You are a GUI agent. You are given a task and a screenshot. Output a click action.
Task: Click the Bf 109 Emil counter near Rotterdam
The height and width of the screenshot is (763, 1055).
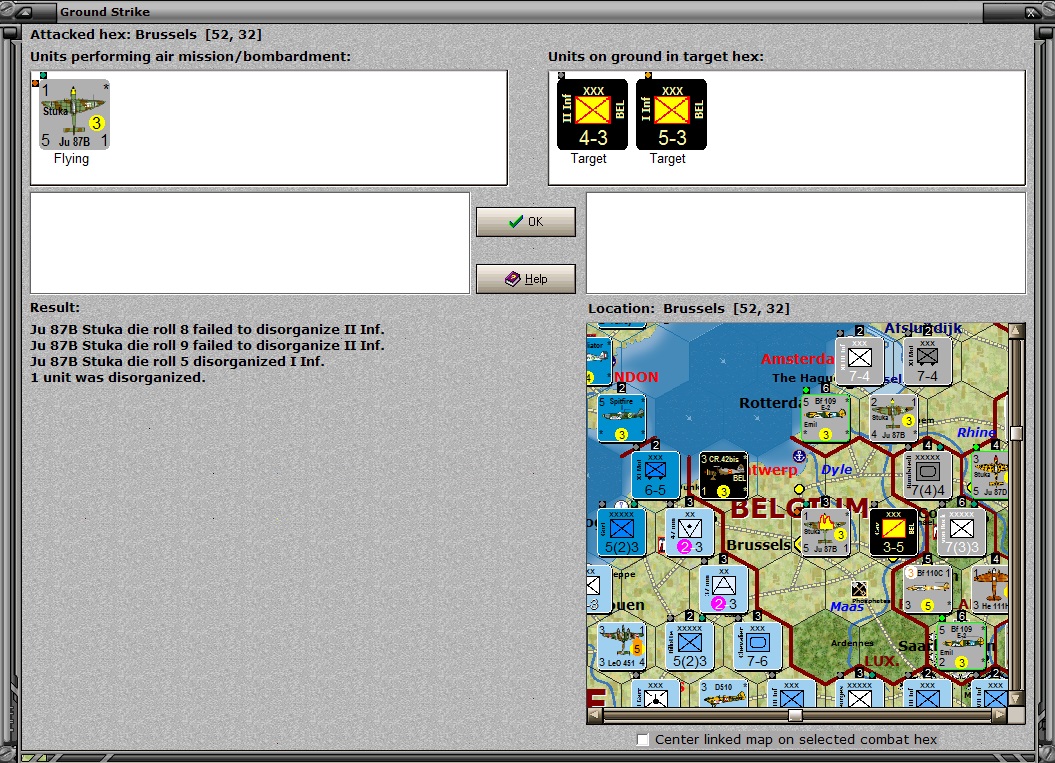pyautogui.click(x=826, y=418)
